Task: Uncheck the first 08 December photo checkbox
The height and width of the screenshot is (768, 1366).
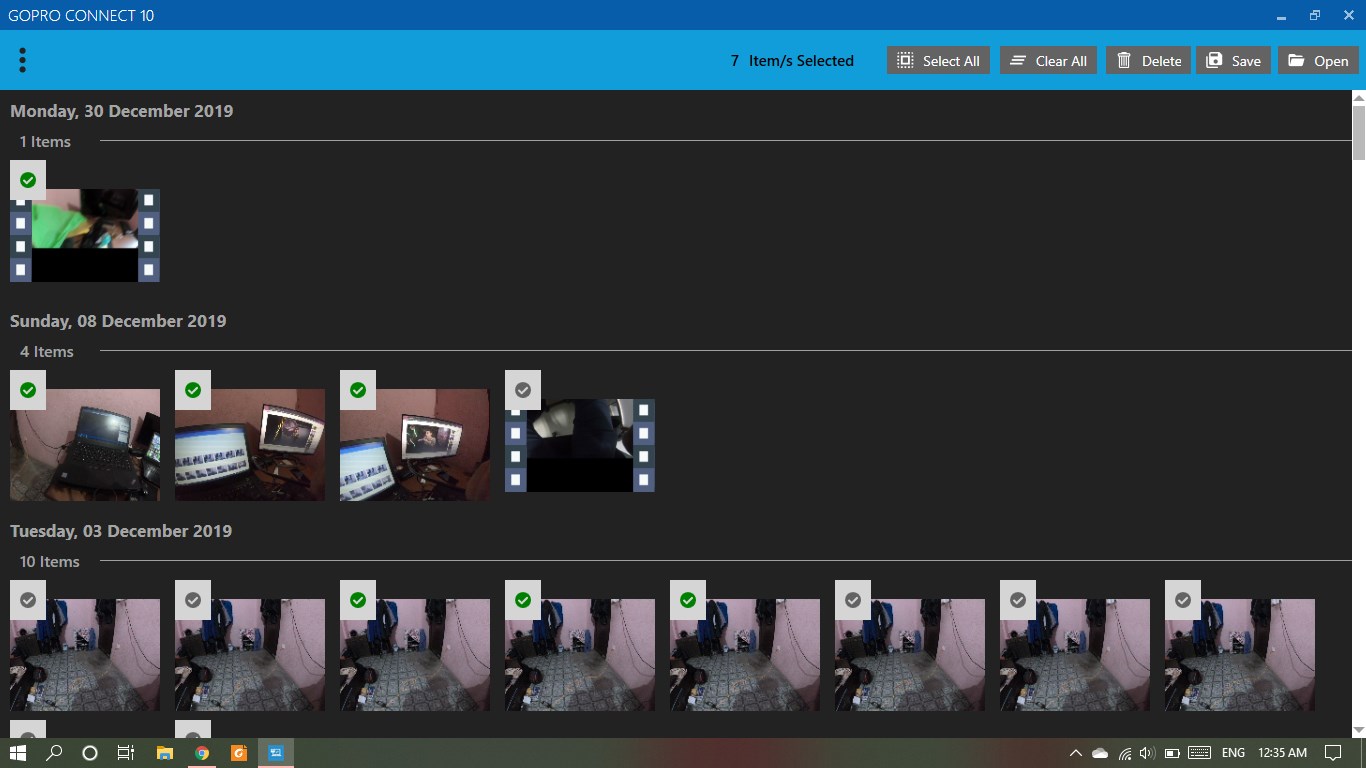Action: tap(28, 390)
